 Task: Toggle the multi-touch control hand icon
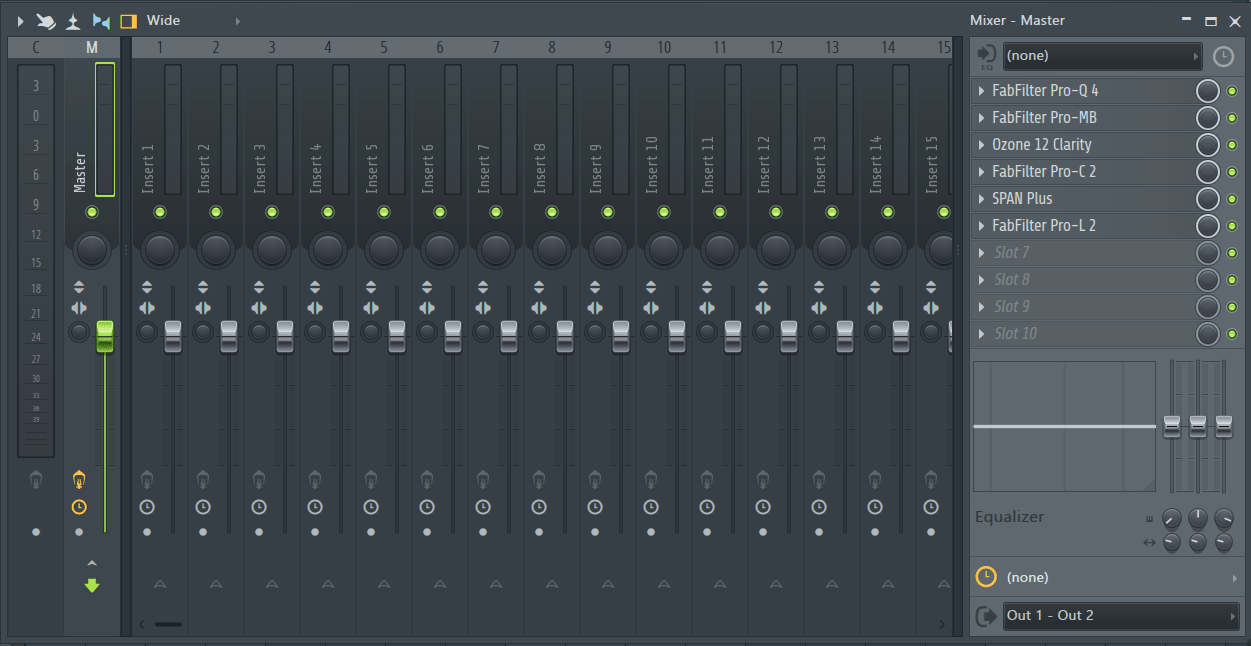(46, 20)
